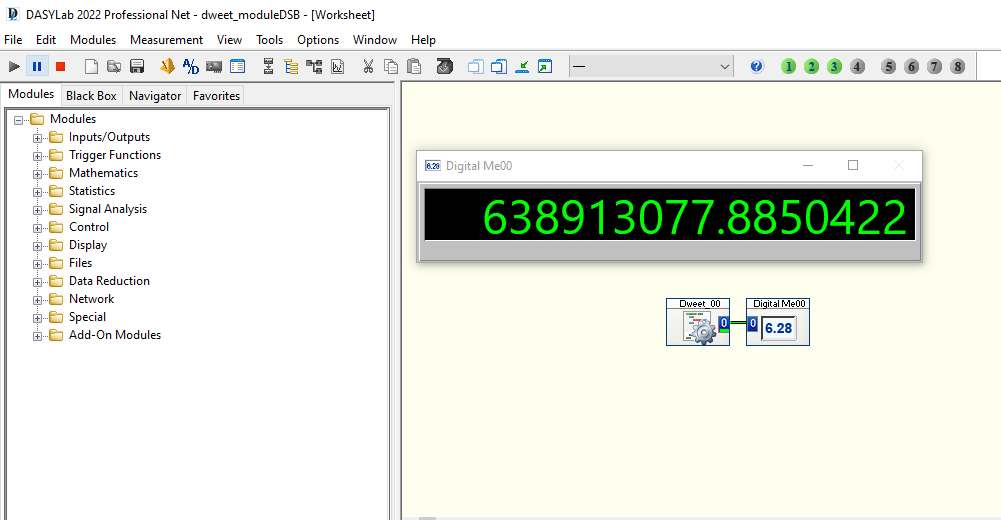Click the orange pyramid toolbar icon
This screenshot has width=1001, height=520.
[167, 66]
